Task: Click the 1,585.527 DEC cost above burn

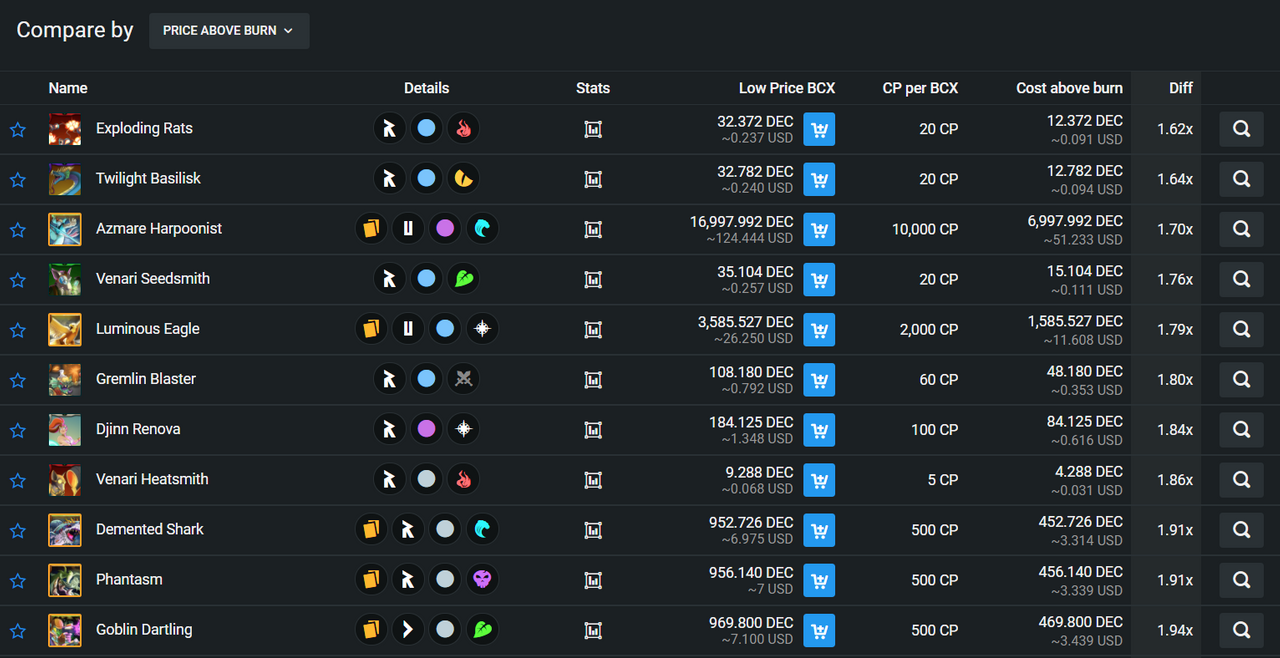Action: (1075, 321)
